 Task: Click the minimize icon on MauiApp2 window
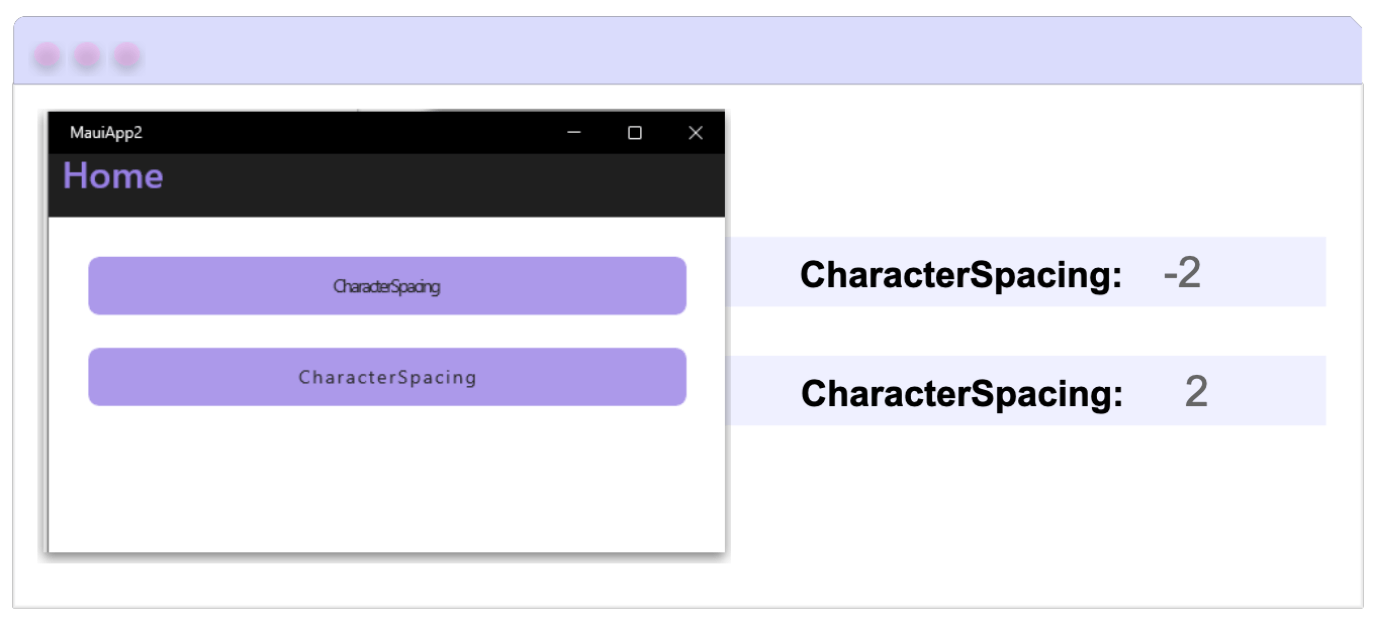click(x=572, y=131)
